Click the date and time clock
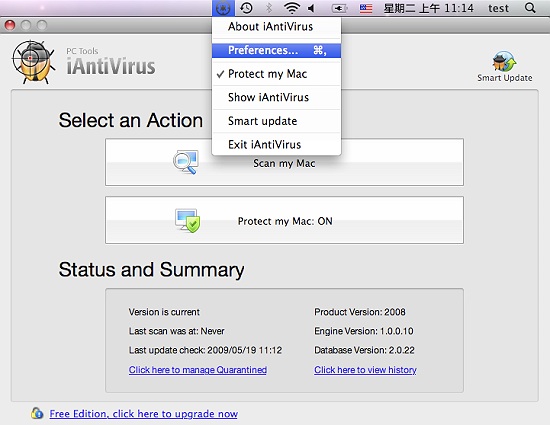 (x=428, y=8)
